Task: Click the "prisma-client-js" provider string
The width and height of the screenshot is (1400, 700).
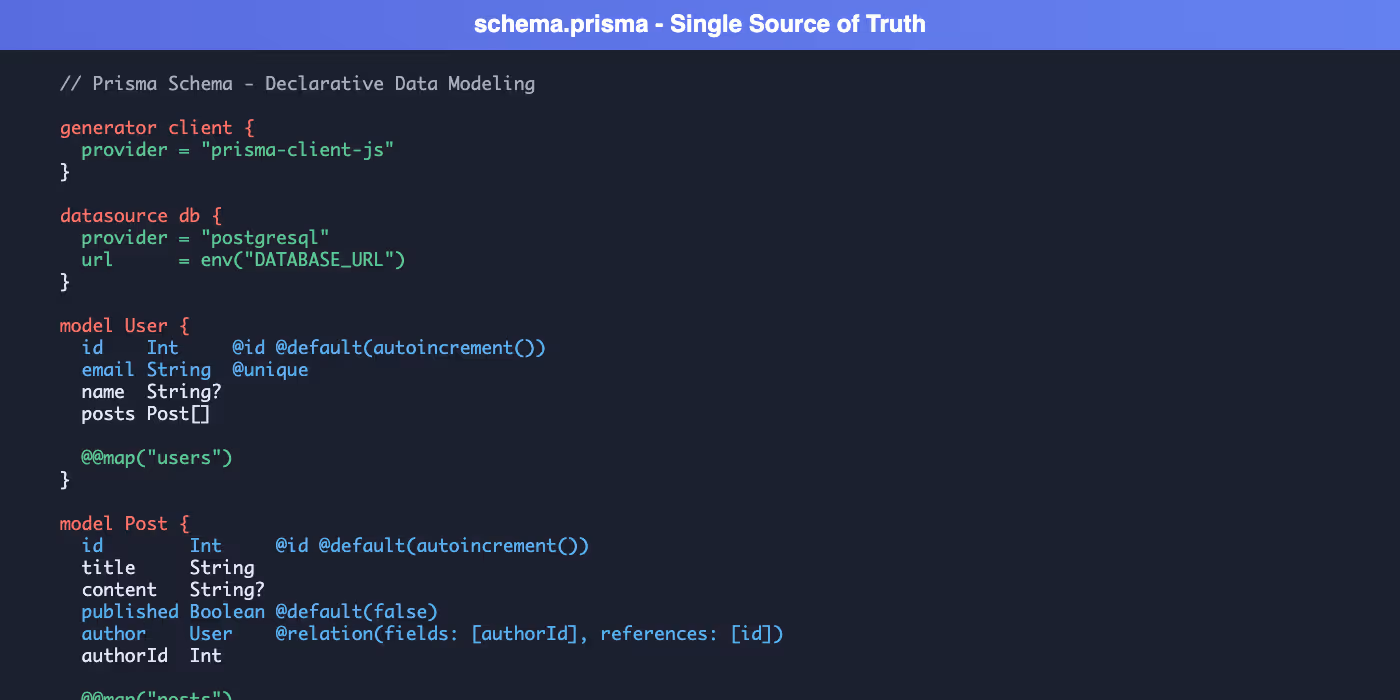Action: click(297, 150)
